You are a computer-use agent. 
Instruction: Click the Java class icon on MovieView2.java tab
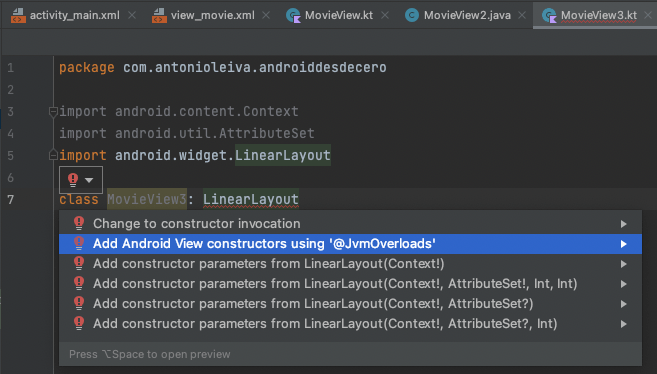(411, 15)
